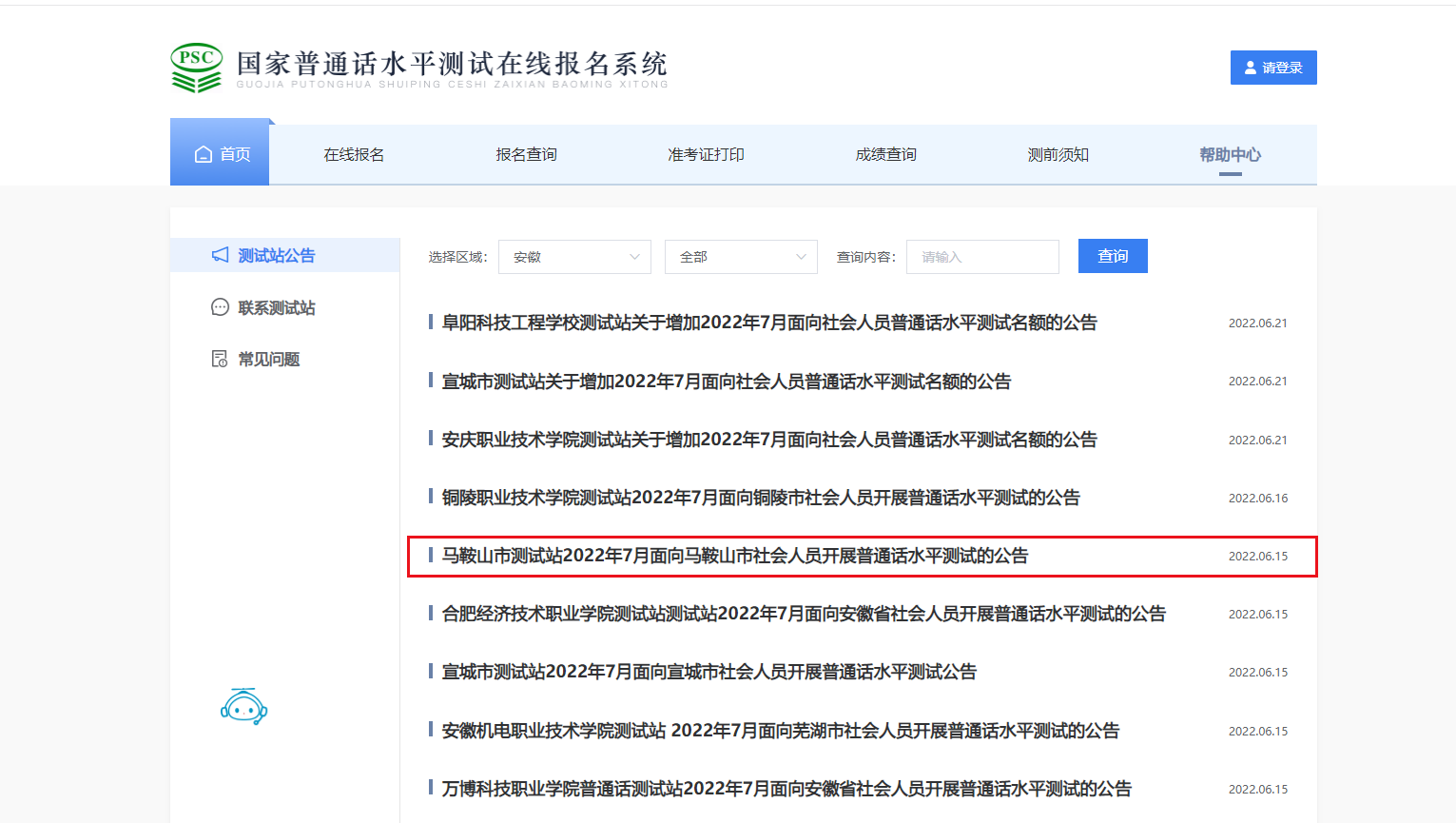Click date 2022.06.15 of the 万博科技 row
The image size is (1456, 823).
pyautogui.click(x=1257, y=790)
